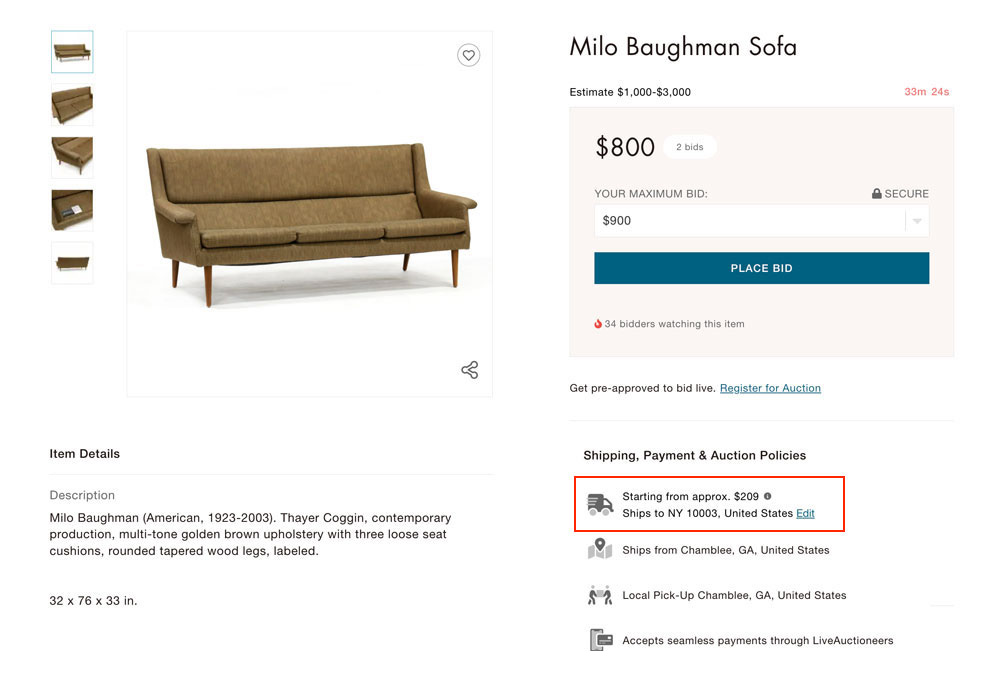The width and height of the screenshot is (1000, 700).
Task: Click the shipping truck icon
Action: (x=600, y=505)
